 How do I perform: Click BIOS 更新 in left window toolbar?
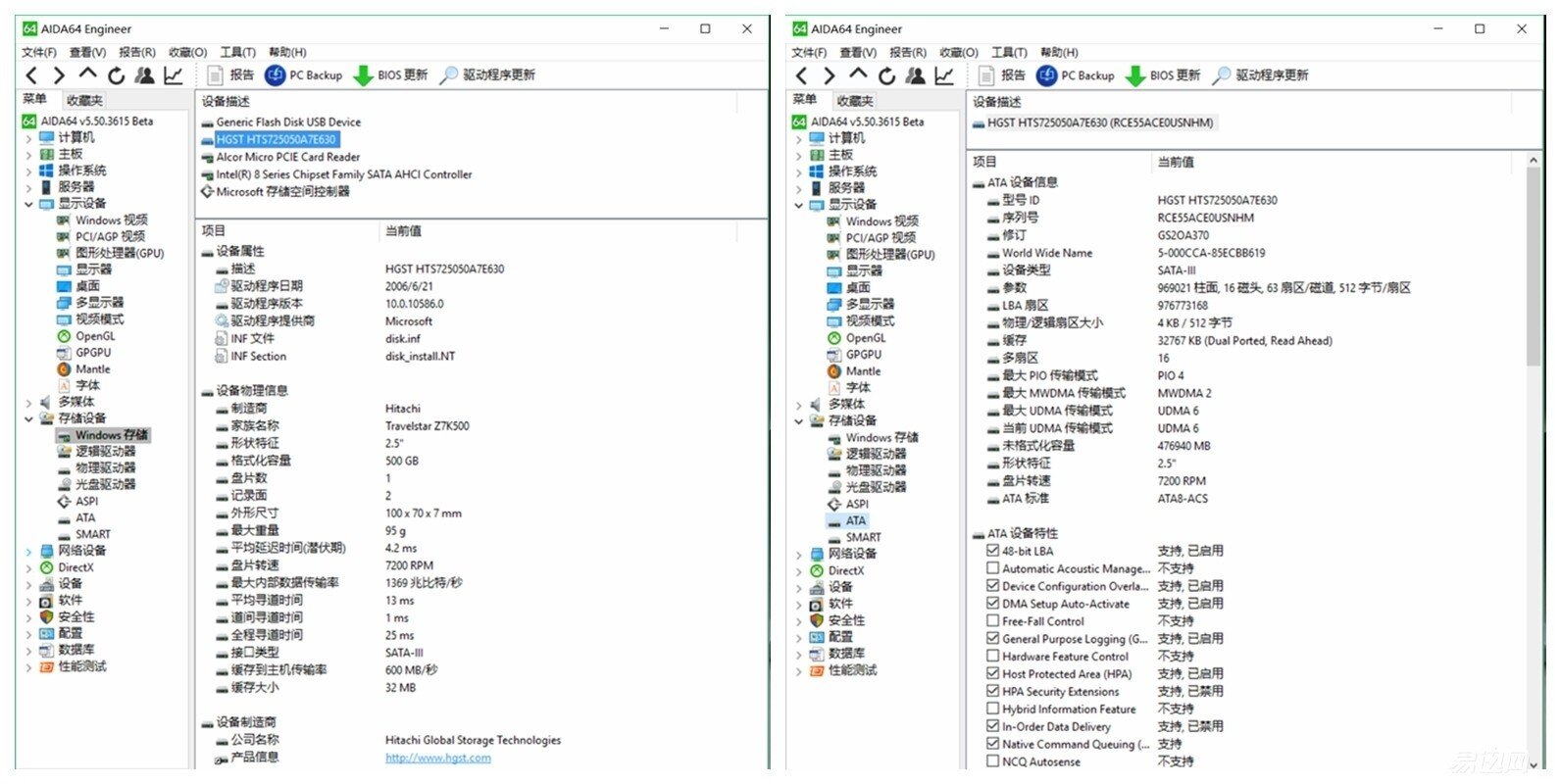coord(390,75)
